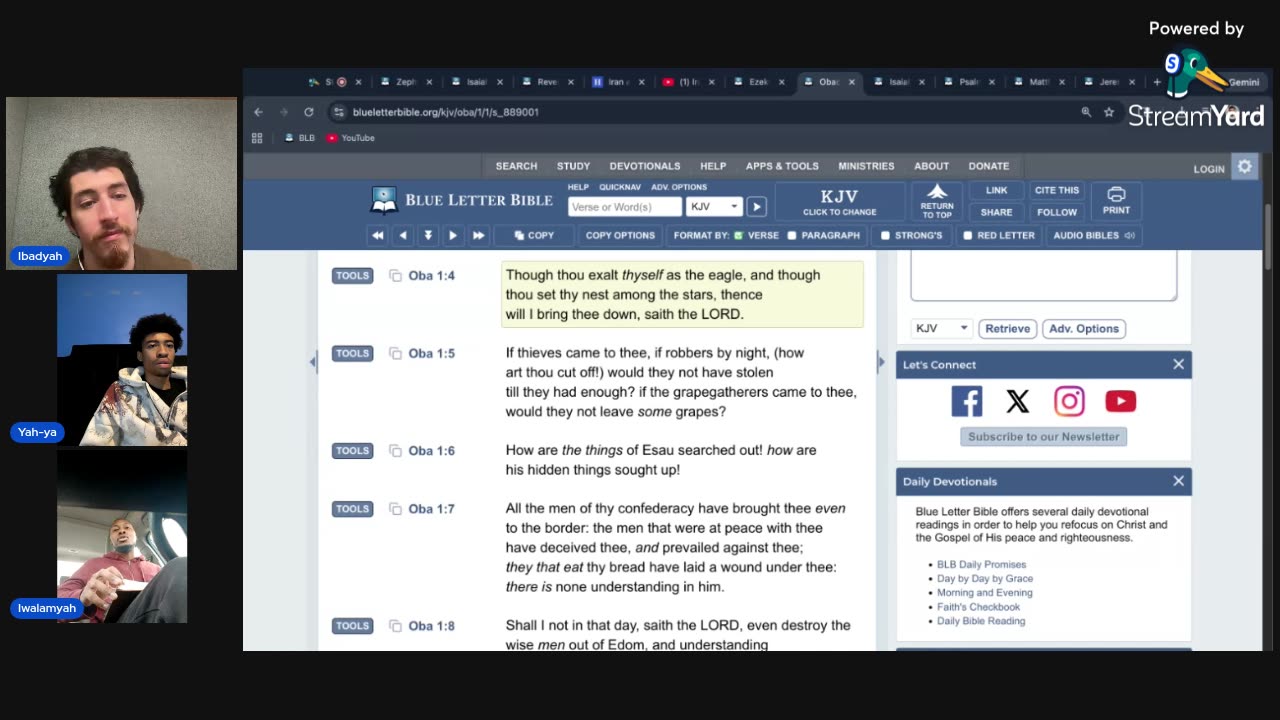Click the browser address bar URL
This screenshot has height=720, width=1280.
click(446, 112)
